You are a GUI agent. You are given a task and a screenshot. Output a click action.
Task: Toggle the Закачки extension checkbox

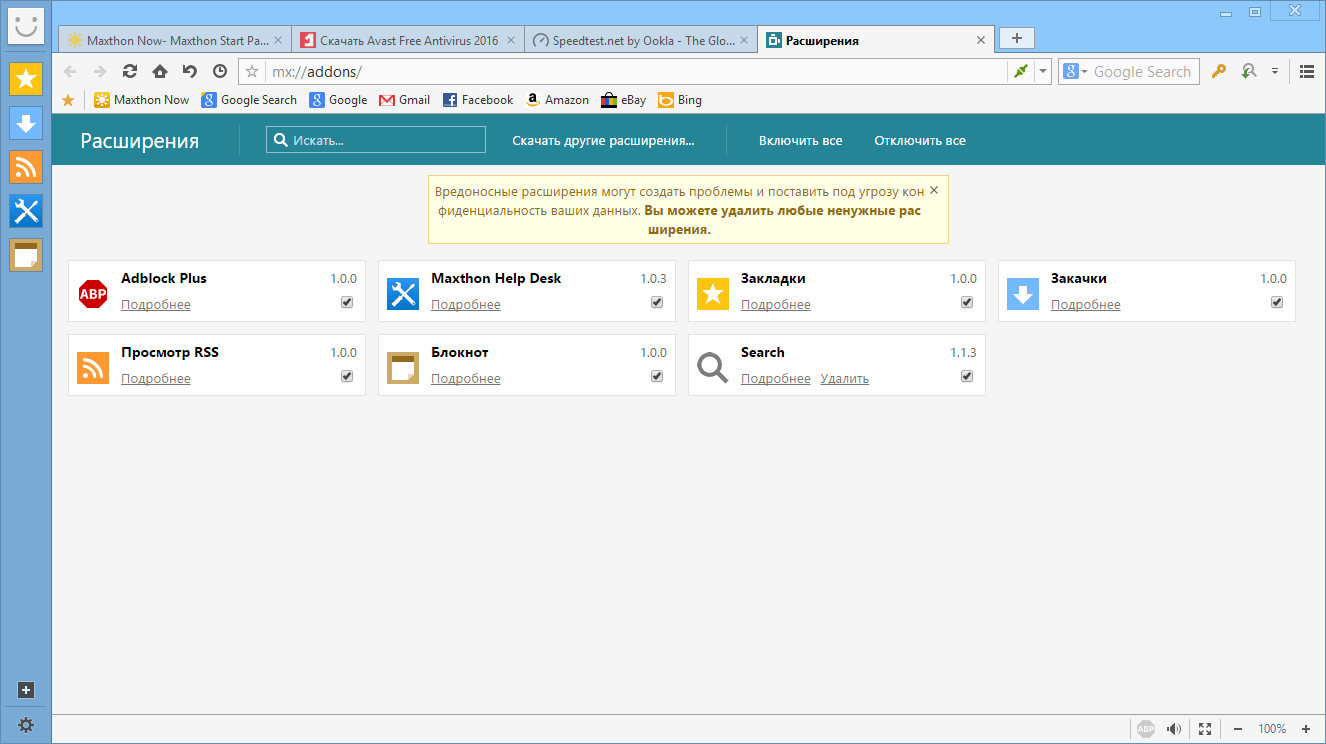(1277, 302)
